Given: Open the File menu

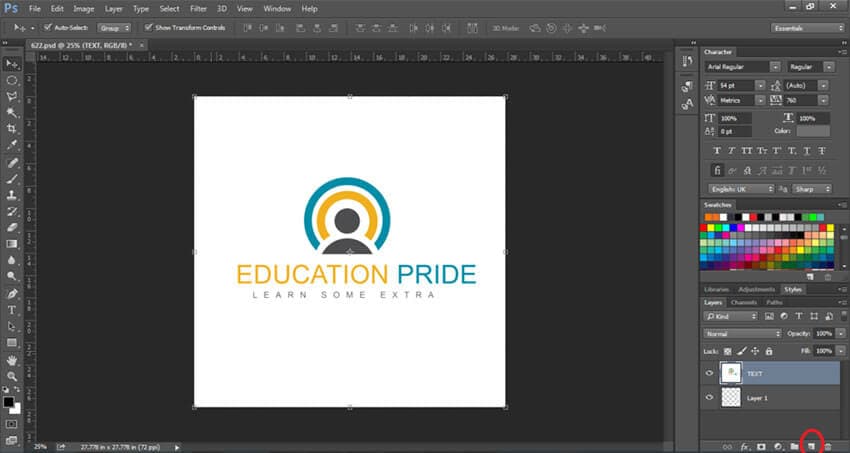Looking at the screenshot, I should pyautogui.click(x=35, y=9).
